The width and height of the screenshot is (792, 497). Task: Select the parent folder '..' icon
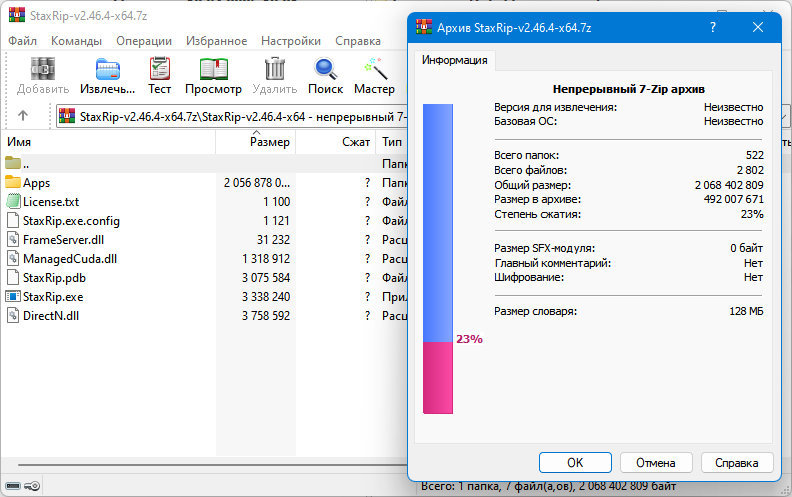pyautogui.click(x=13, y=163)
